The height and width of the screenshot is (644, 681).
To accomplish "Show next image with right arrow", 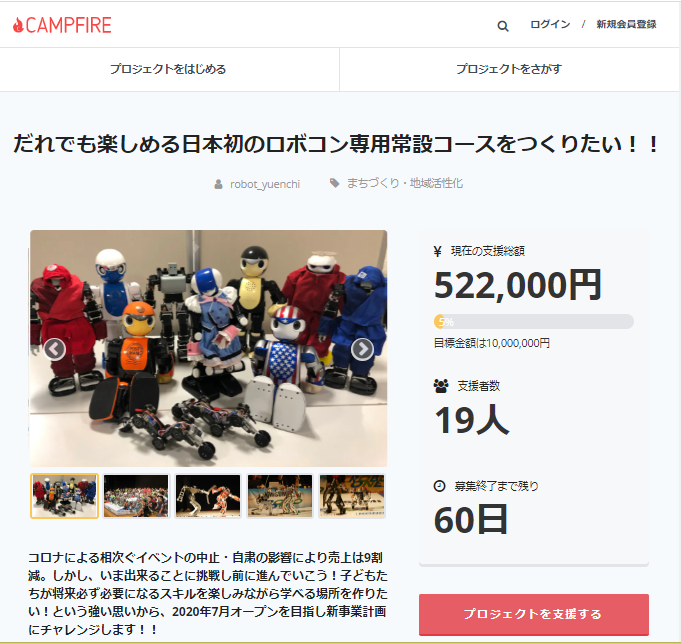I will [362, 349].
